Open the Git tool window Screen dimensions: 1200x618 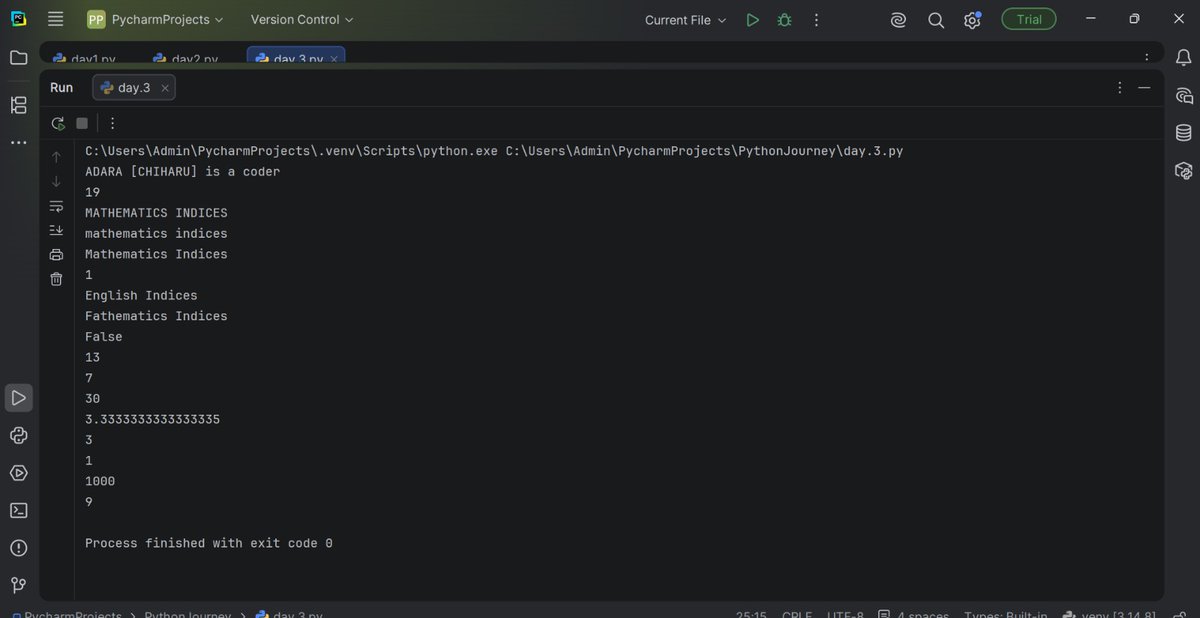tap(18, 585)
